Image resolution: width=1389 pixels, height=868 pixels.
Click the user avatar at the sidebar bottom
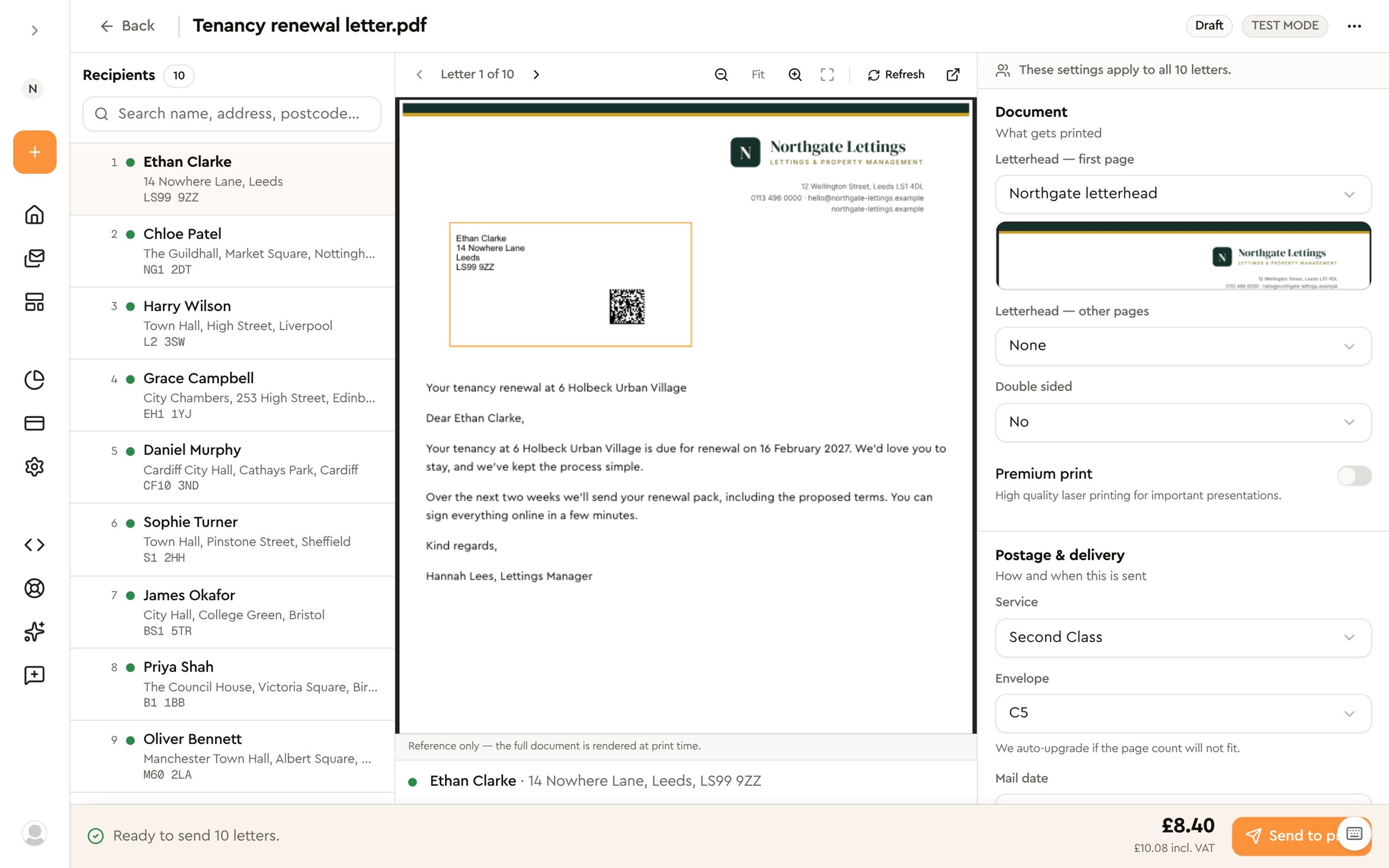pyautogui.click(x=34, y=833)
